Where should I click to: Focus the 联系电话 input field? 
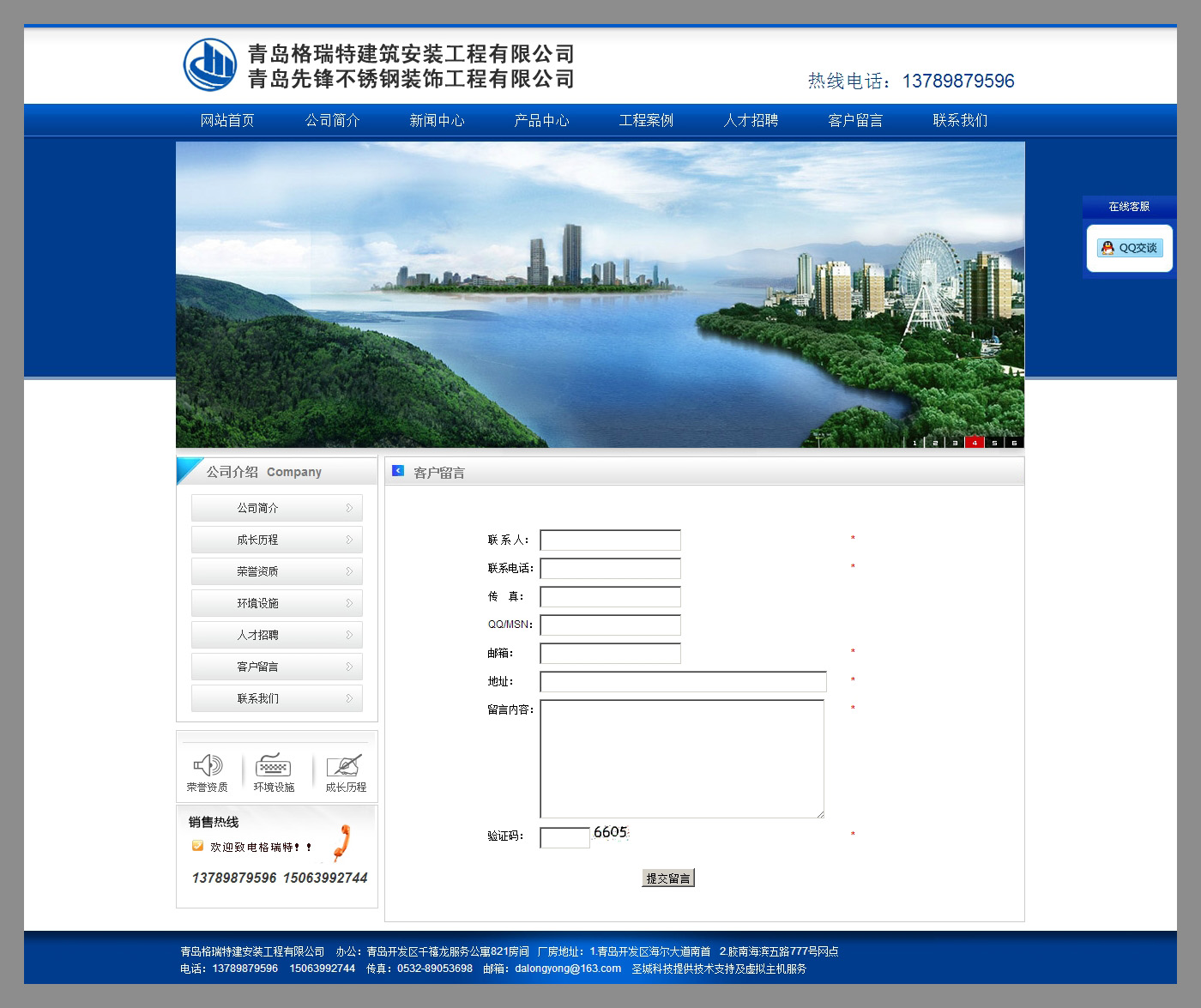tap(610, 568)
